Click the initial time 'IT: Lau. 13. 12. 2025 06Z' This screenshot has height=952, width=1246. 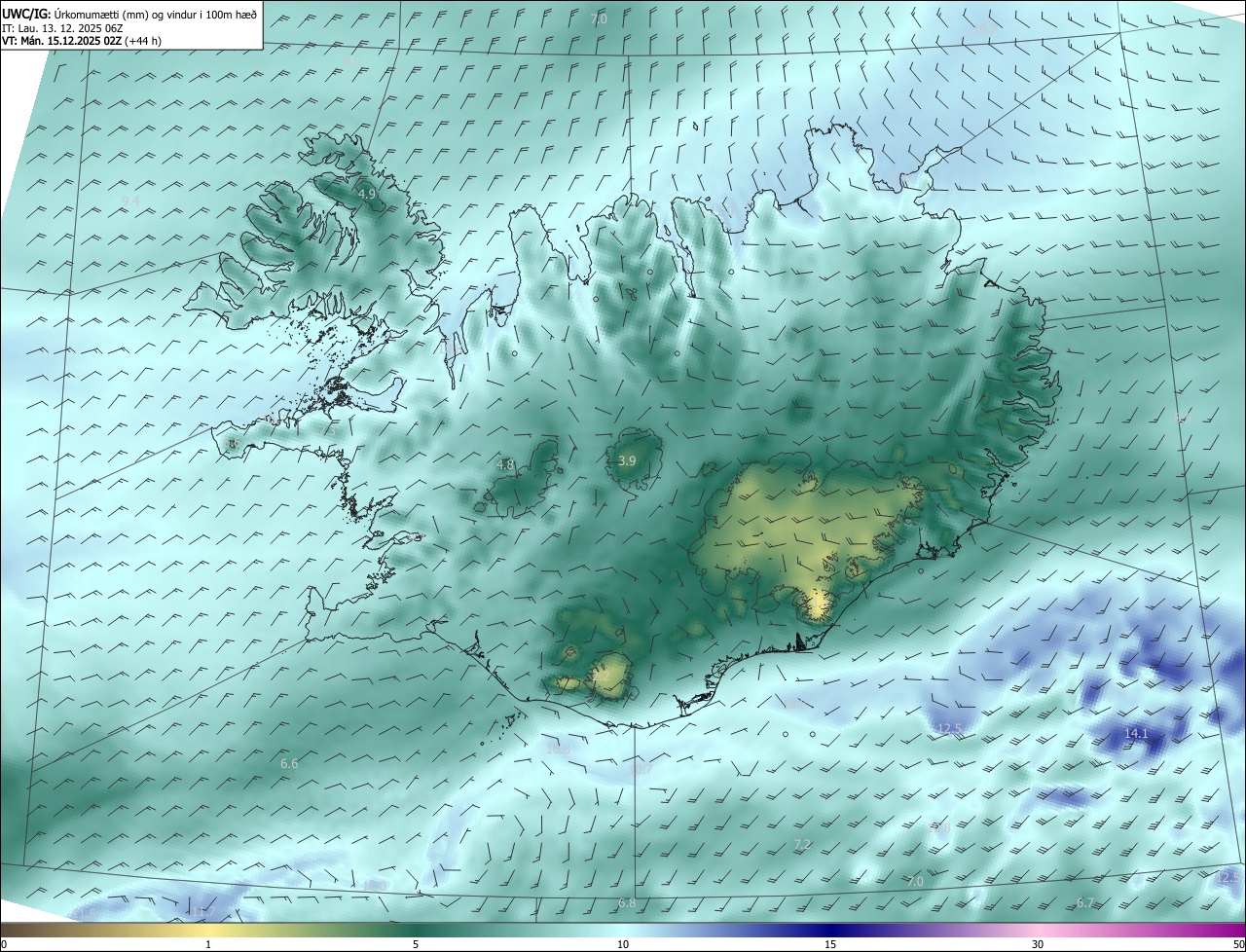[61, 28]
